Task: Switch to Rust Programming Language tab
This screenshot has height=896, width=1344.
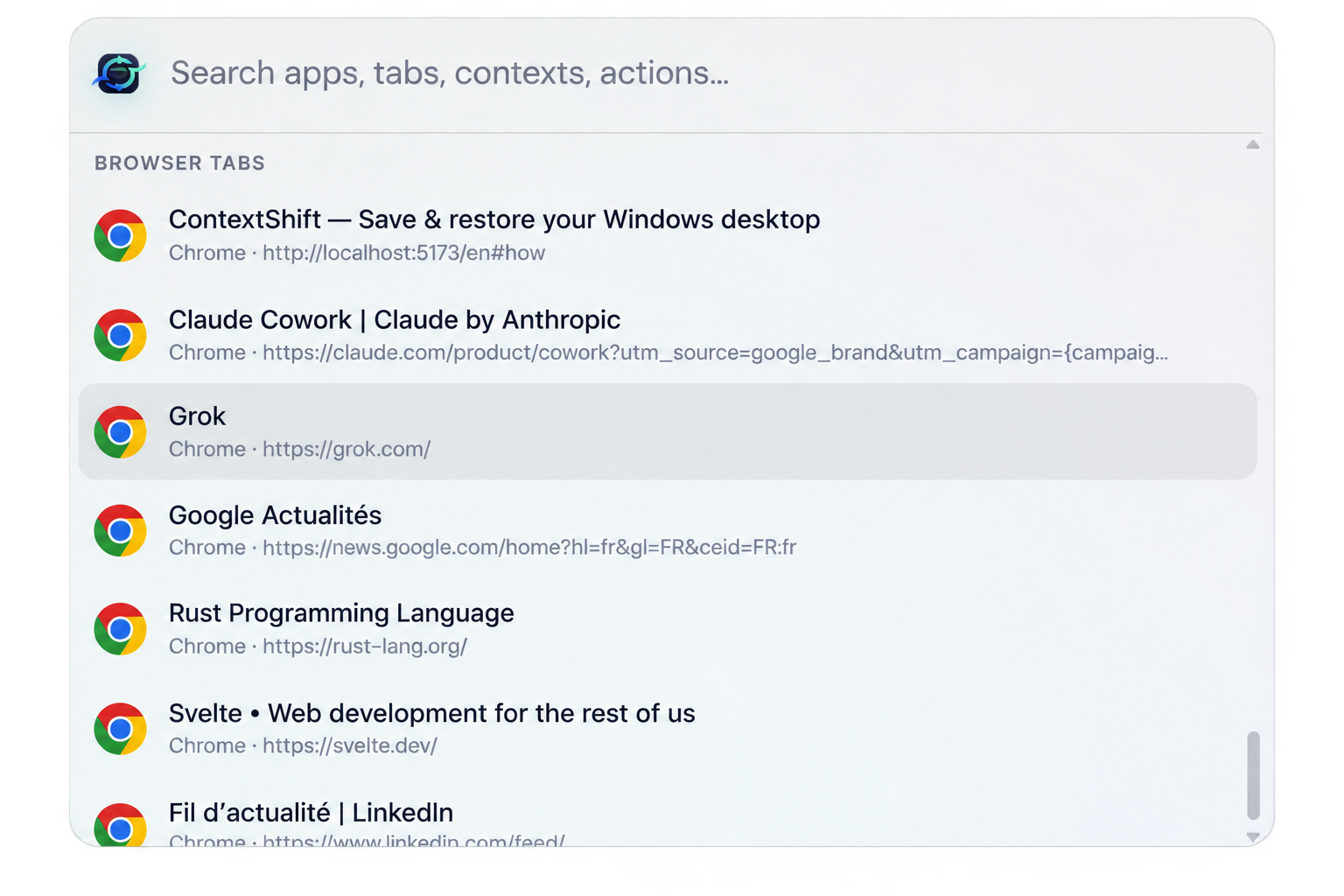Action: [668, 629]
